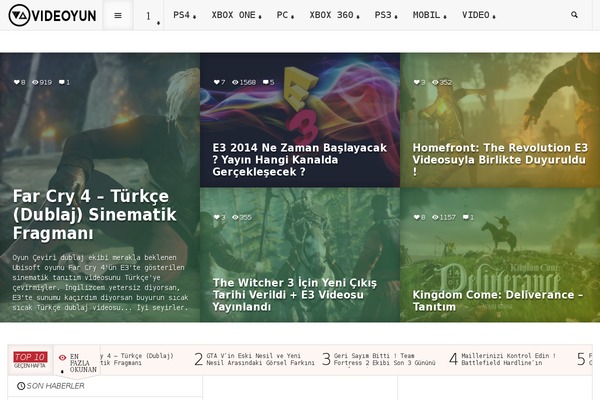Open the search magnifier icon
Screen dimensions: 600x400
[574, 15]
